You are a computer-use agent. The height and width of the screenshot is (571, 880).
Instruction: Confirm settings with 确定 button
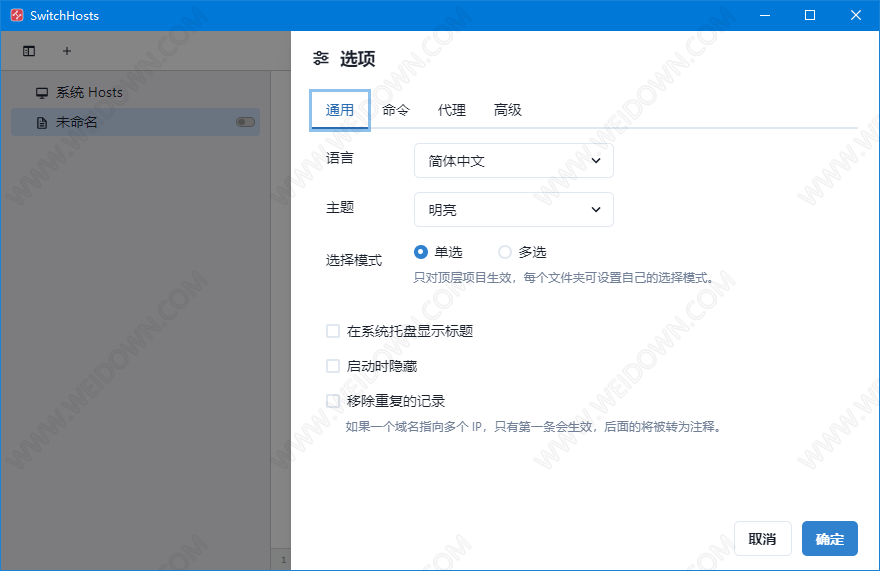(x=829, y=539)
